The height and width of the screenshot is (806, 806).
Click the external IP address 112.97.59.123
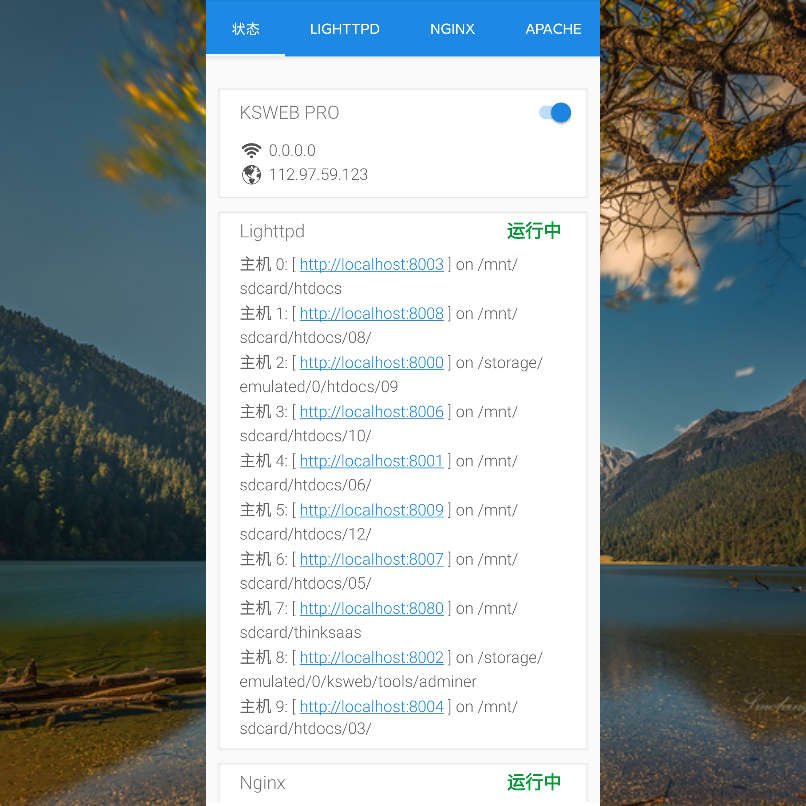click(318, 174)
